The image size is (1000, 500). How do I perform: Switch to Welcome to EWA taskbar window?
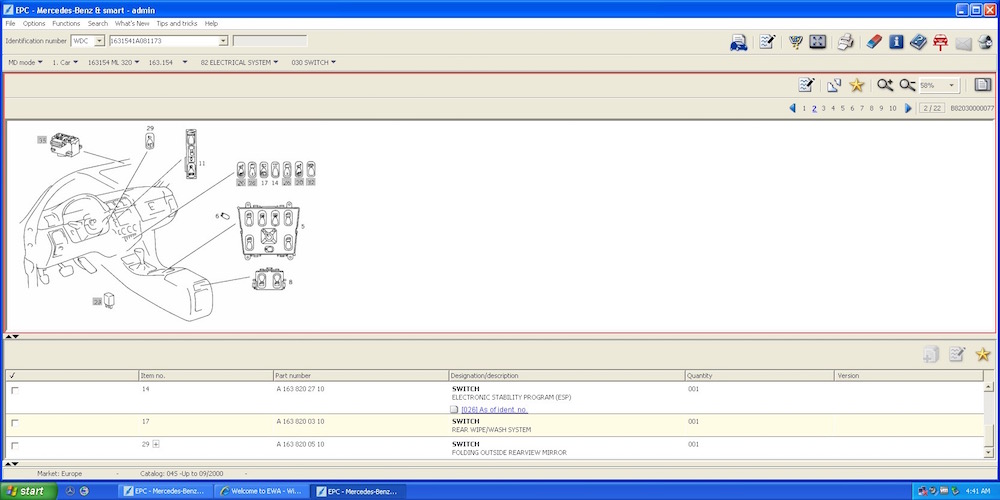260,491
